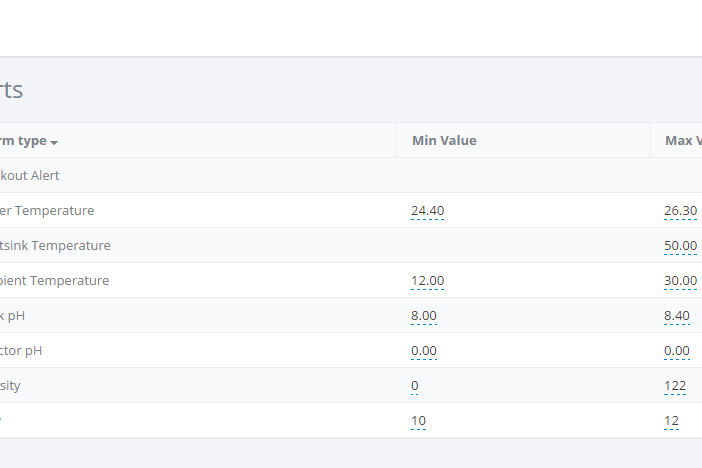Edit water temperature max value 26.30

pos(681,210)
